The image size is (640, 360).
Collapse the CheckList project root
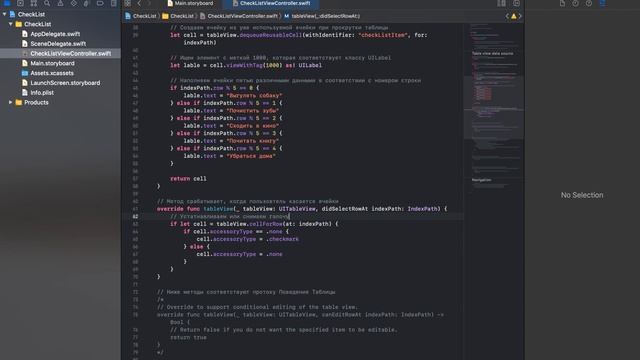pyautogui.click(x=4, y=14)
